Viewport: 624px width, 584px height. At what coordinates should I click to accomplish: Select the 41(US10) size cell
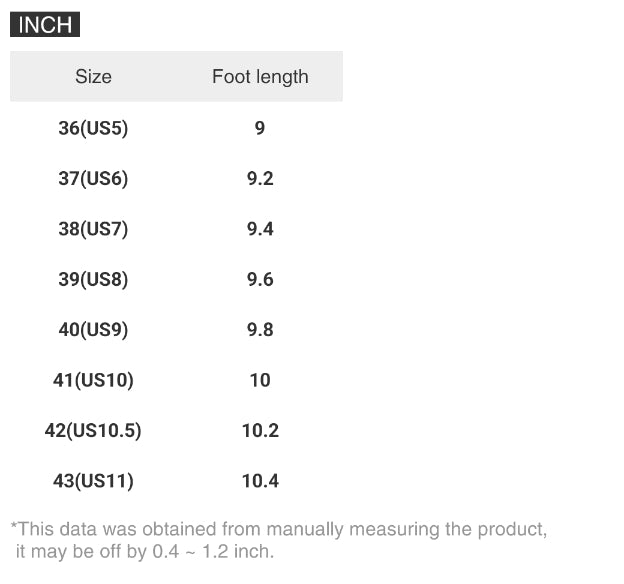point(93,380)
